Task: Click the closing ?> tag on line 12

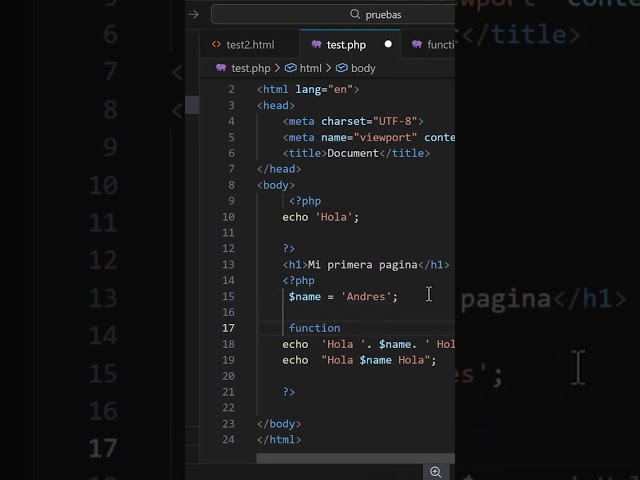Action: [289, 249]
